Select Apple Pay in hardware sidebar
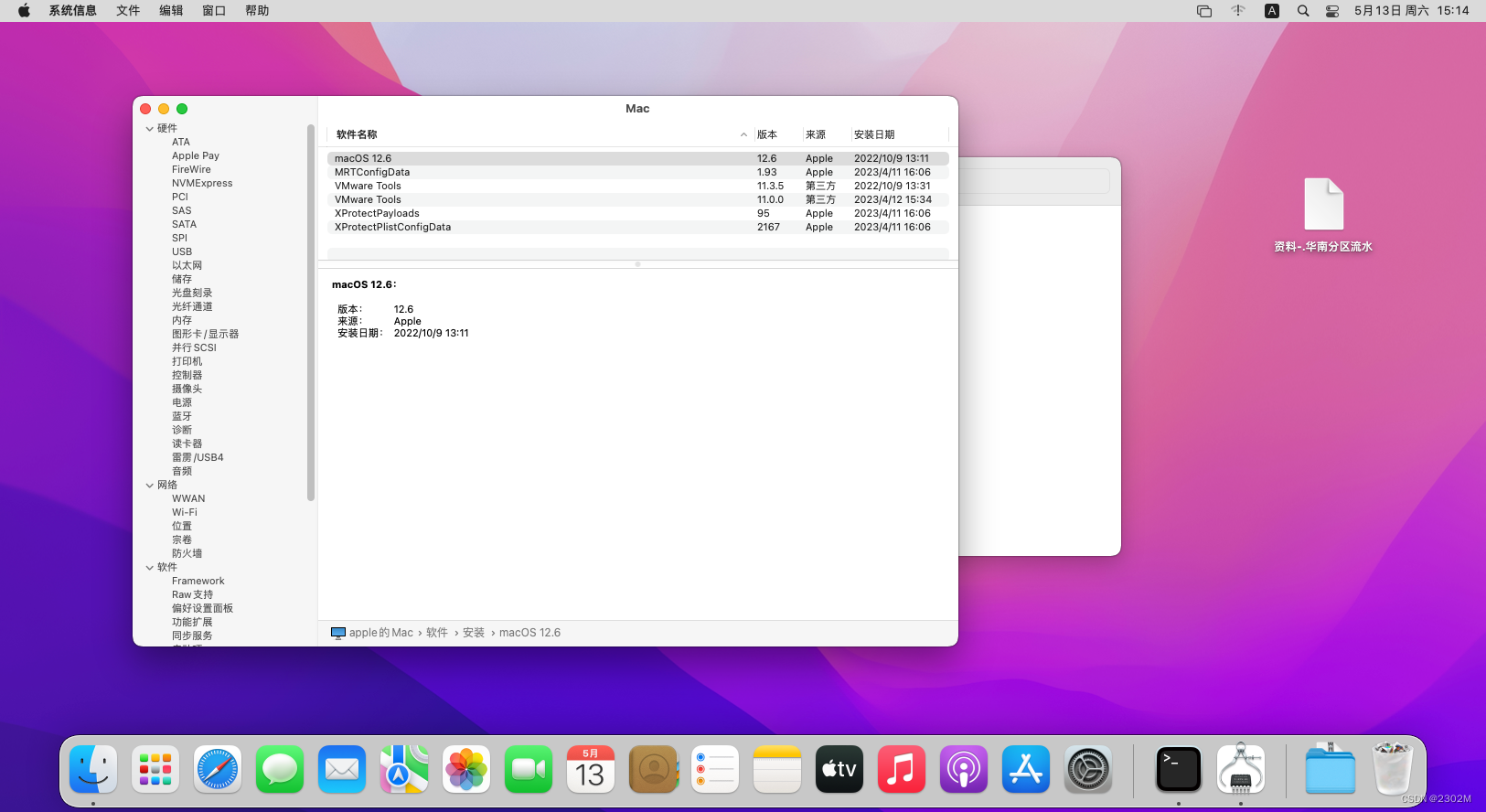Viewport: 1486px width, 812px height. [x=196, y=156]
